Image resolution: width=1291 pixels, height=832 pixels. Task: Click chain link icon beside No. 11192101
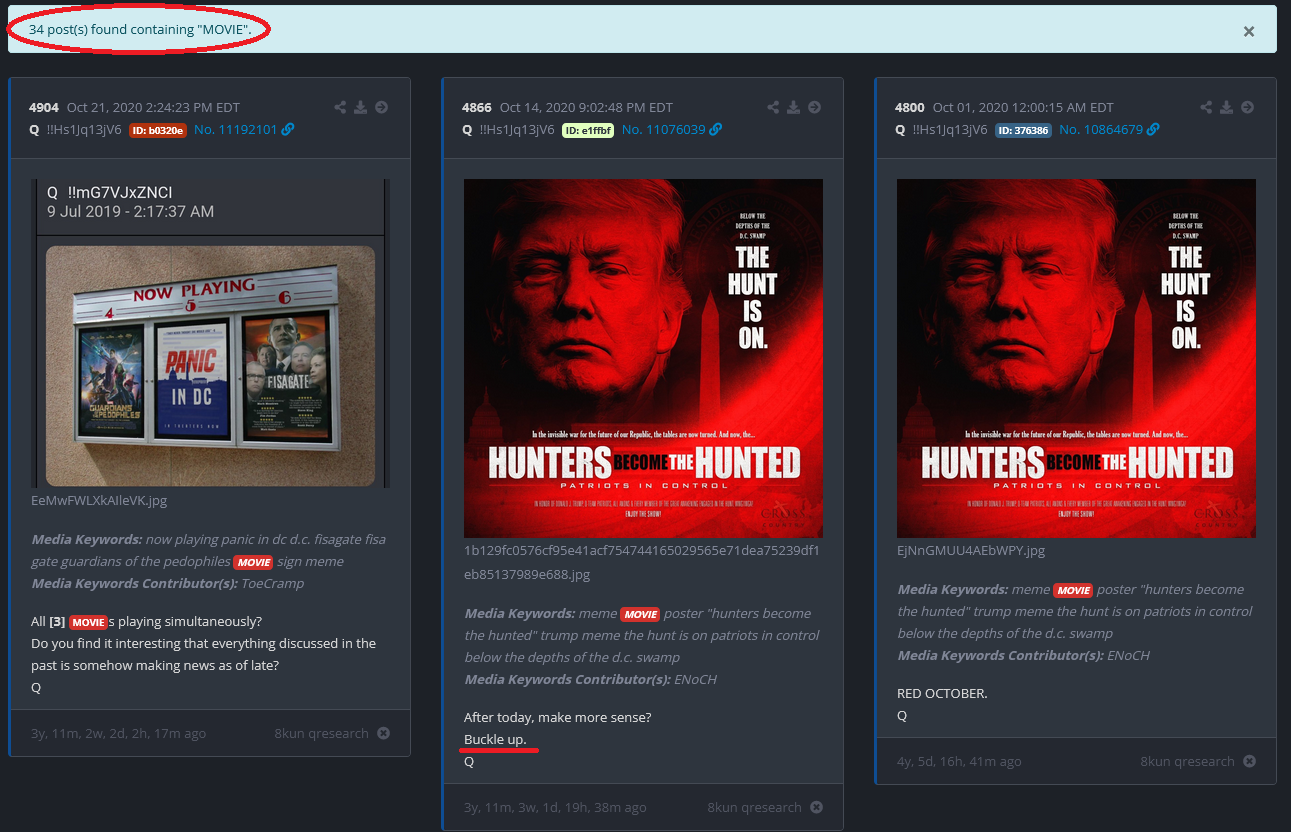288,130
